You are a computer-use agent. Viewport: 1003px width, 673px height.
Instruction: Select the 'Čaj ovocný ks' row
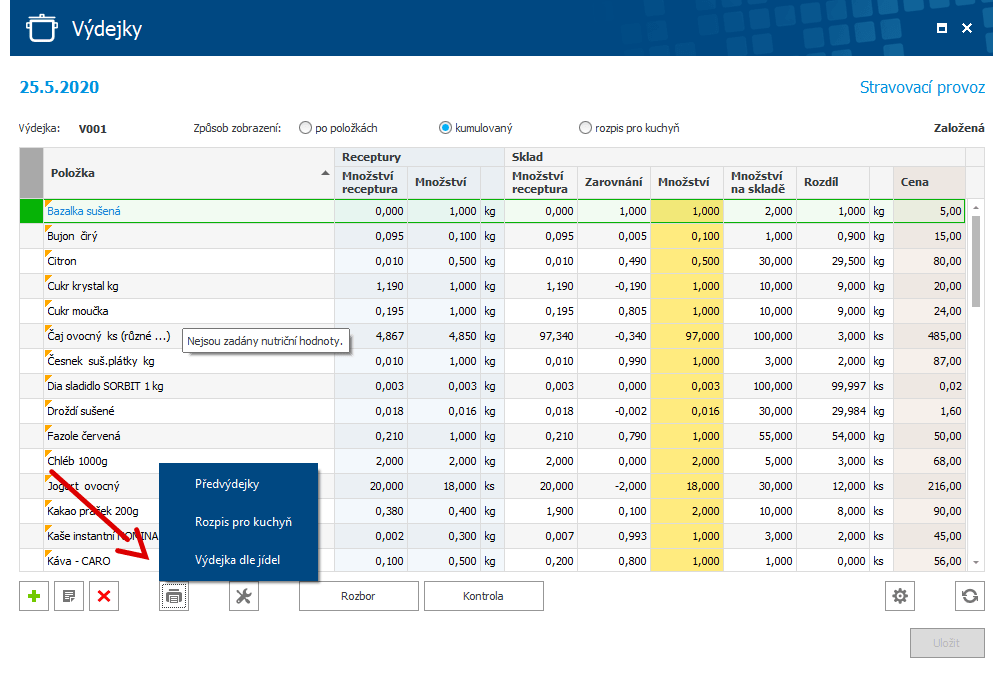(x=493, y=336)
